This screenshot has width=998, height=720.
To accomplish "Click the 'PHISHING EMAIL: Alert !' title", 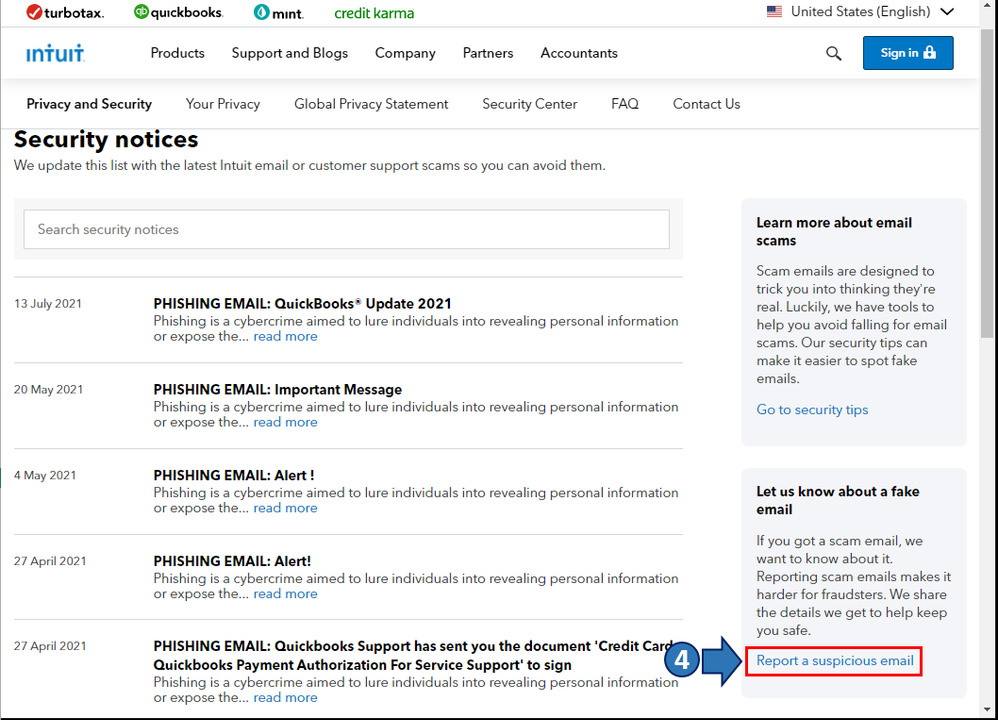I will tap(234, 476).
